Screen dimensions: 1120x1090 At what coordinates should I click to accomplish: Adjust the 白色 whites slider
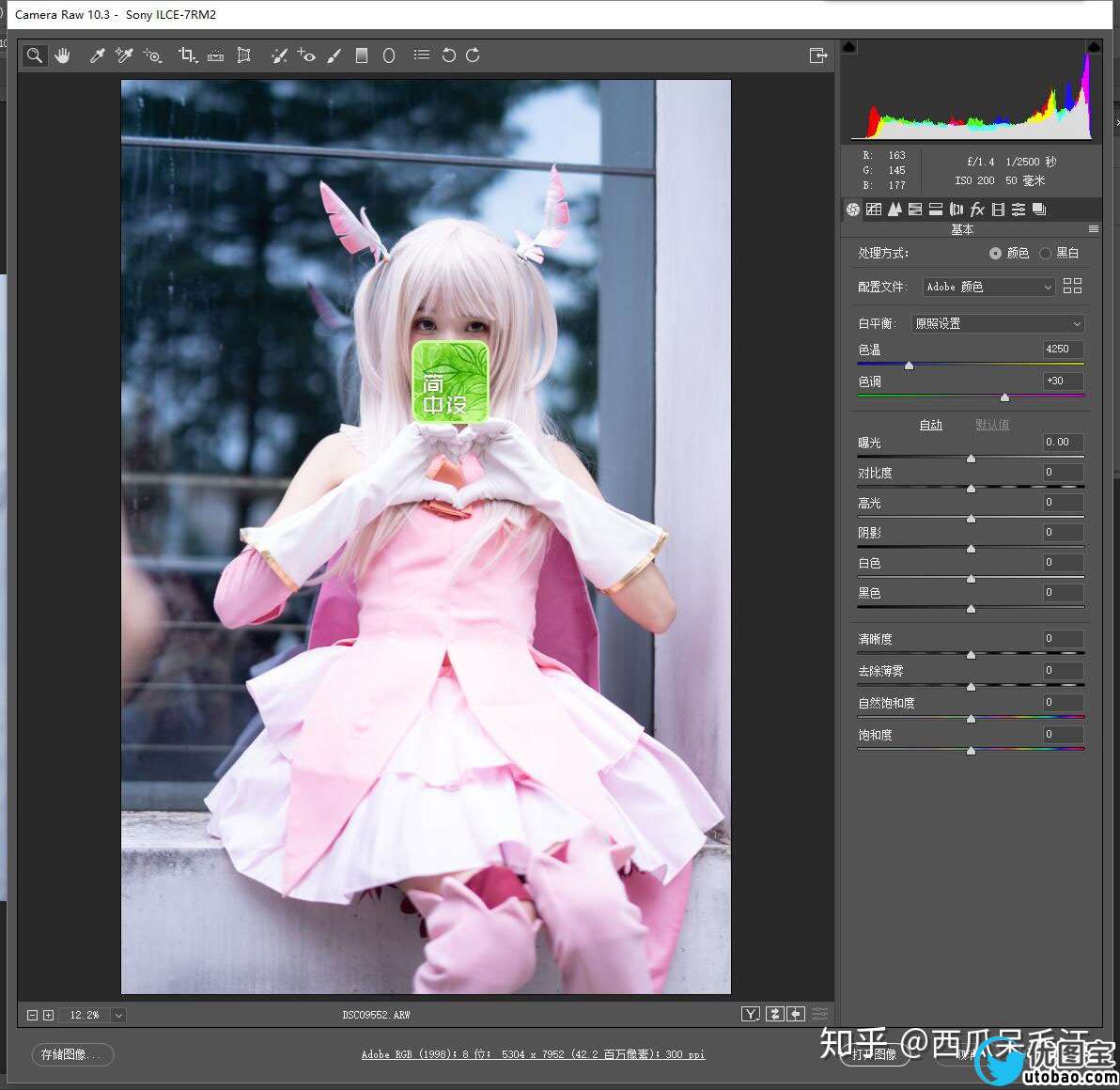tap(971, 578)
